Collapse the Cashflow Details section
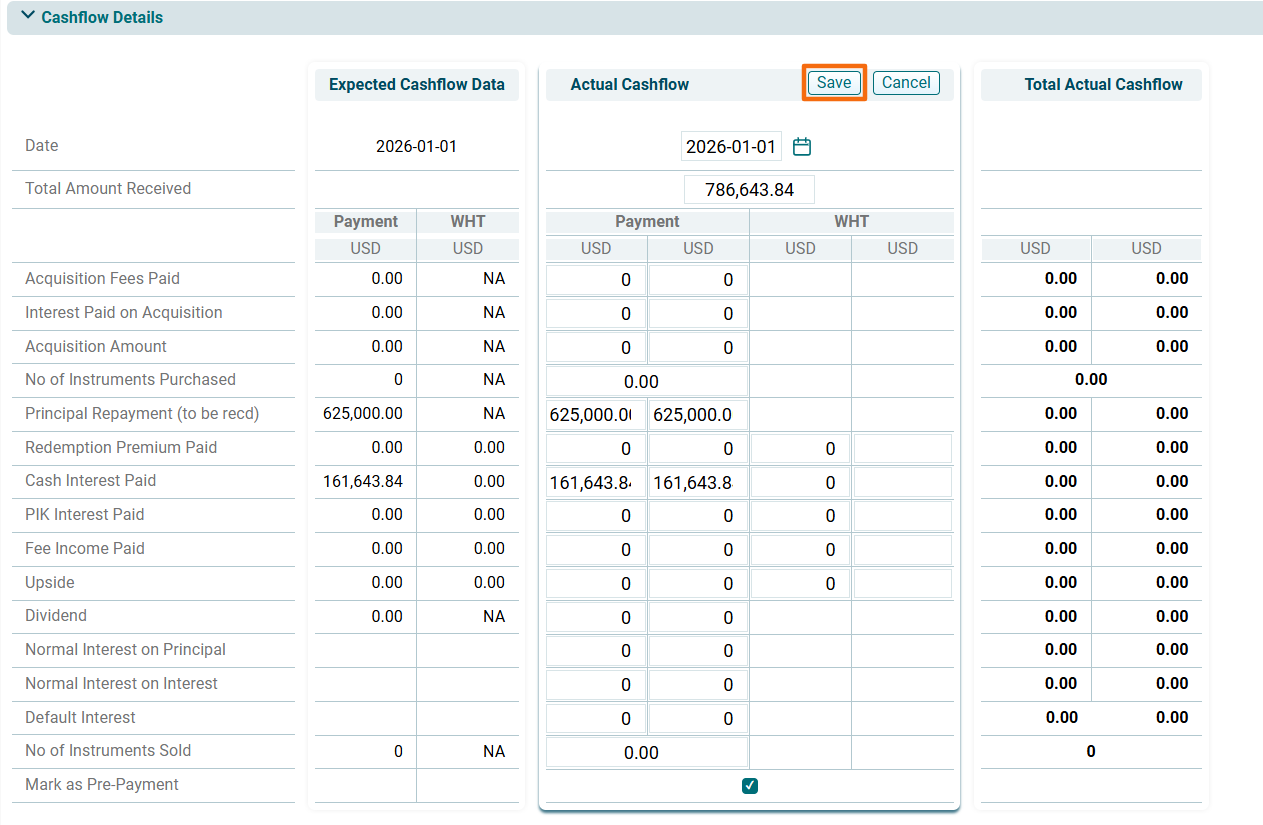 [28, 17]
